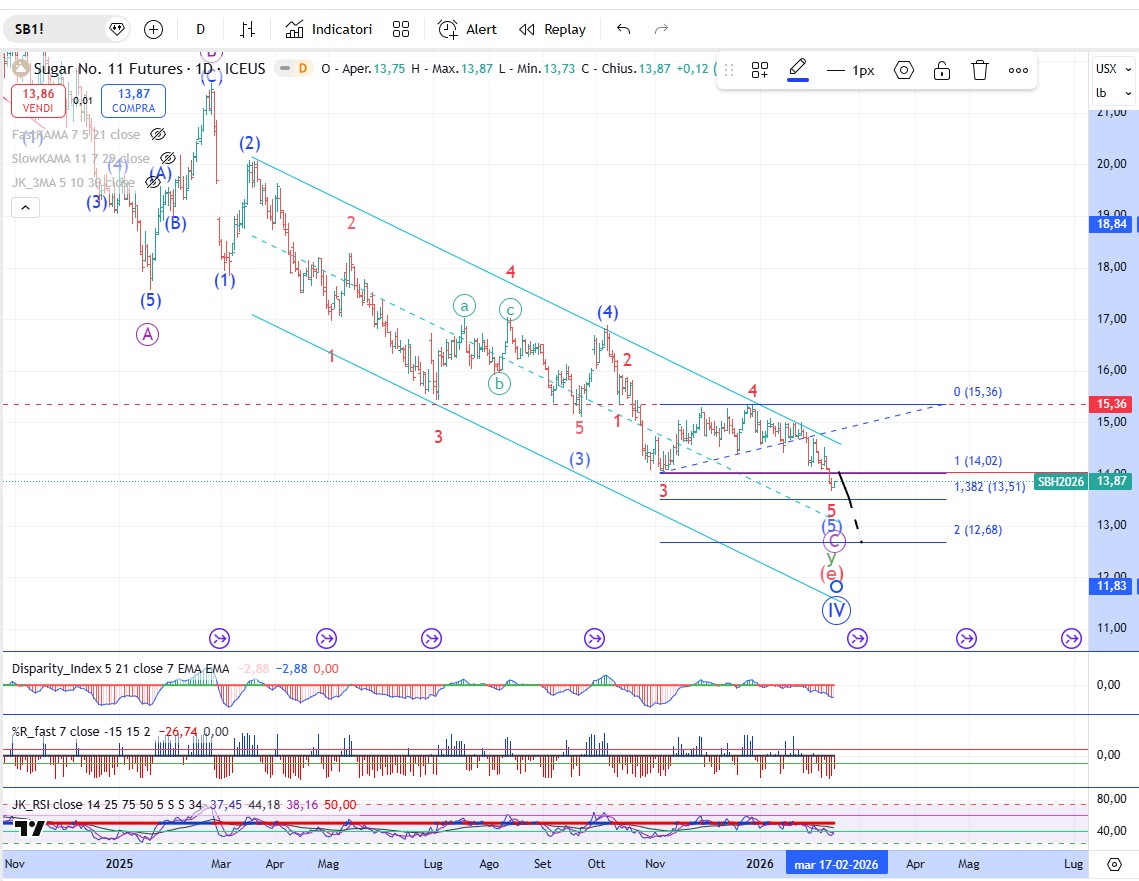Toggle visibility of JK_3MA indicator

click(152, 182)
